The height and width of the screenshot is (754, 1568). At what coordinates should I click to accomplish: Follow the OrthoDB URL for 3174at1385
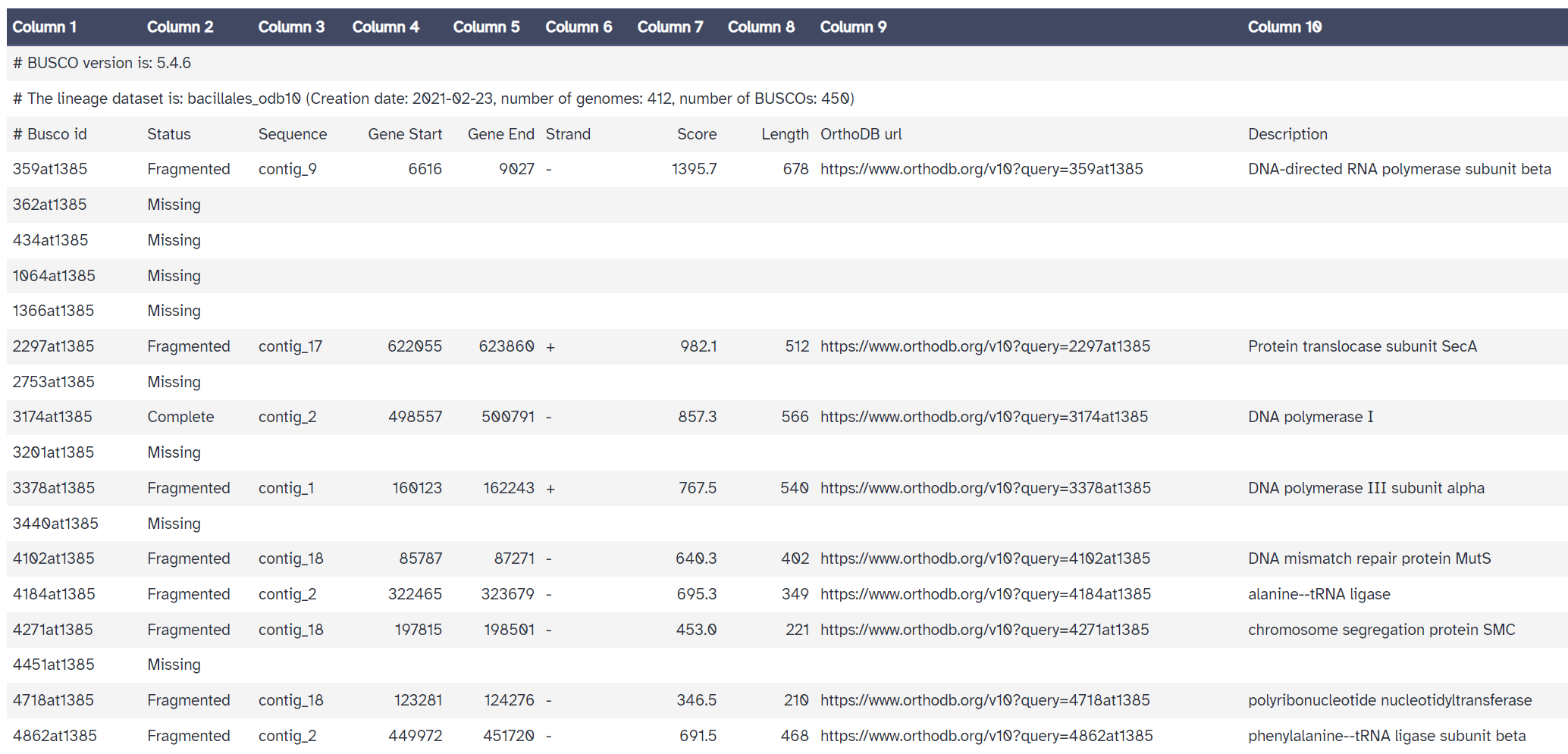(983, 417)
